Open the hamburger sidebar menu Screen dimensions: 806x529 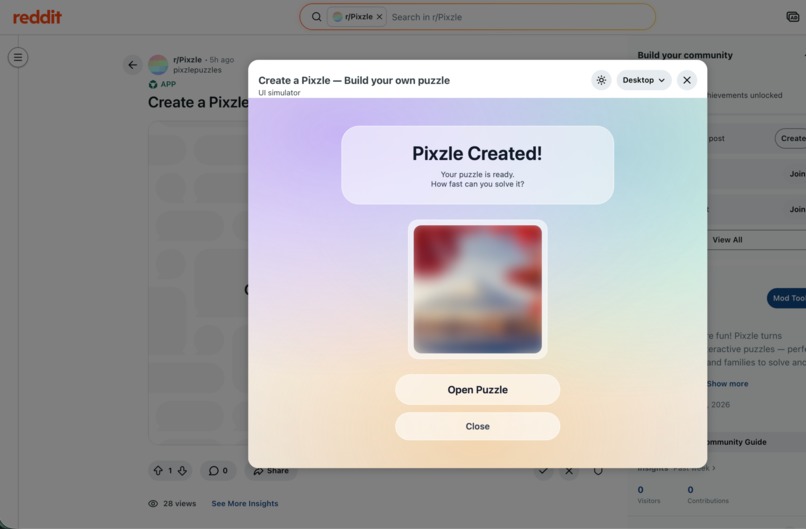pyautogui.click(x=18, y=57)
